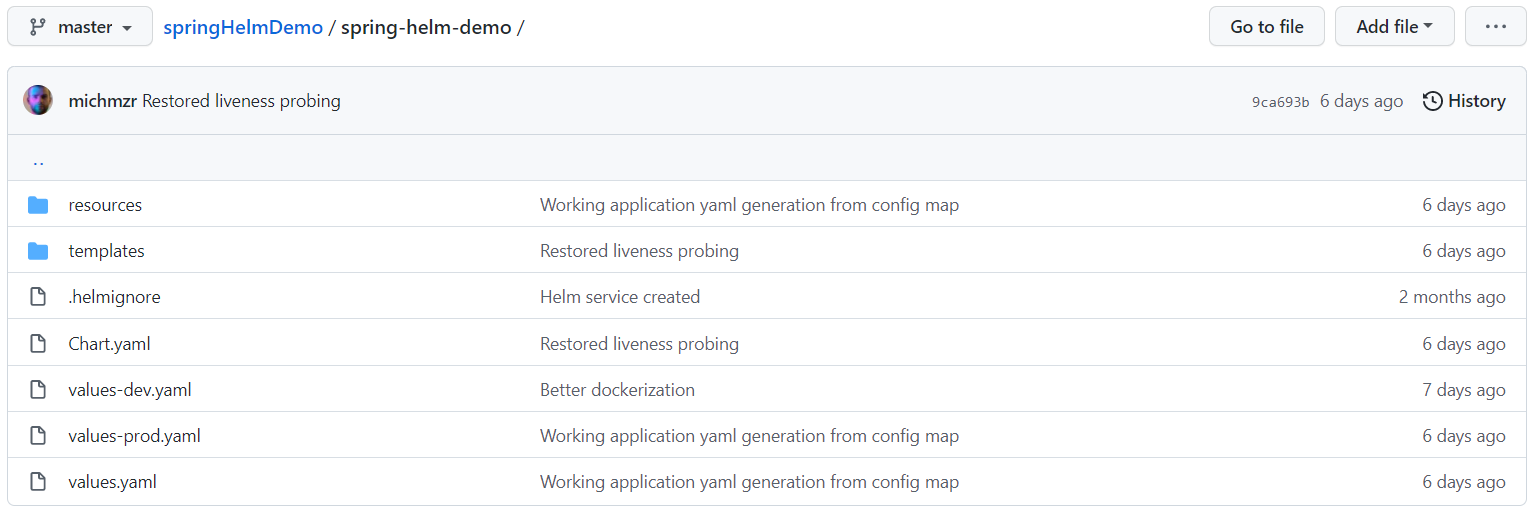Click the templates folder icon

38,251
